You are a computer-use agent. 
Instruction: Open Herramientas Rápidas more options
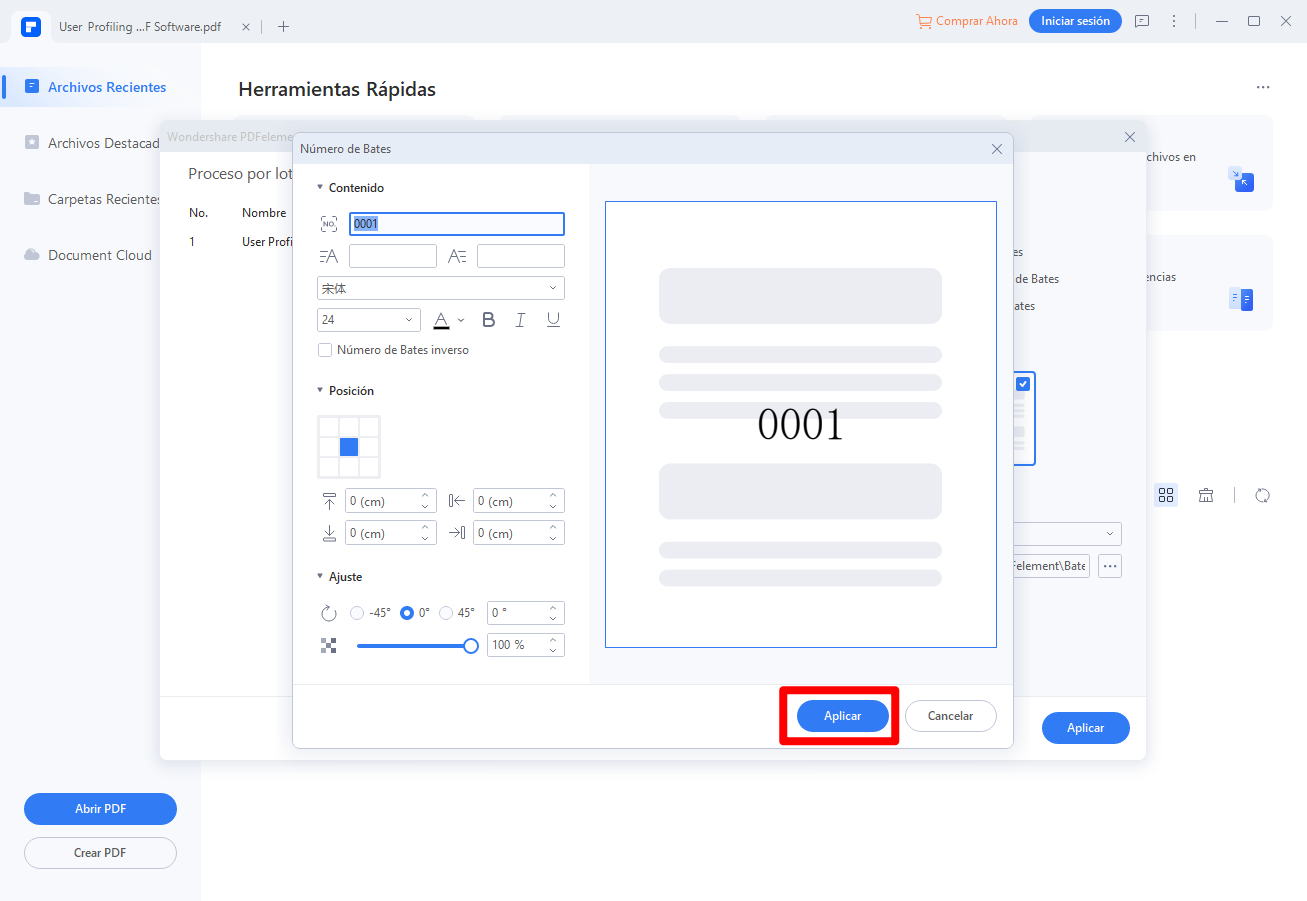[x=1263, y=88]
